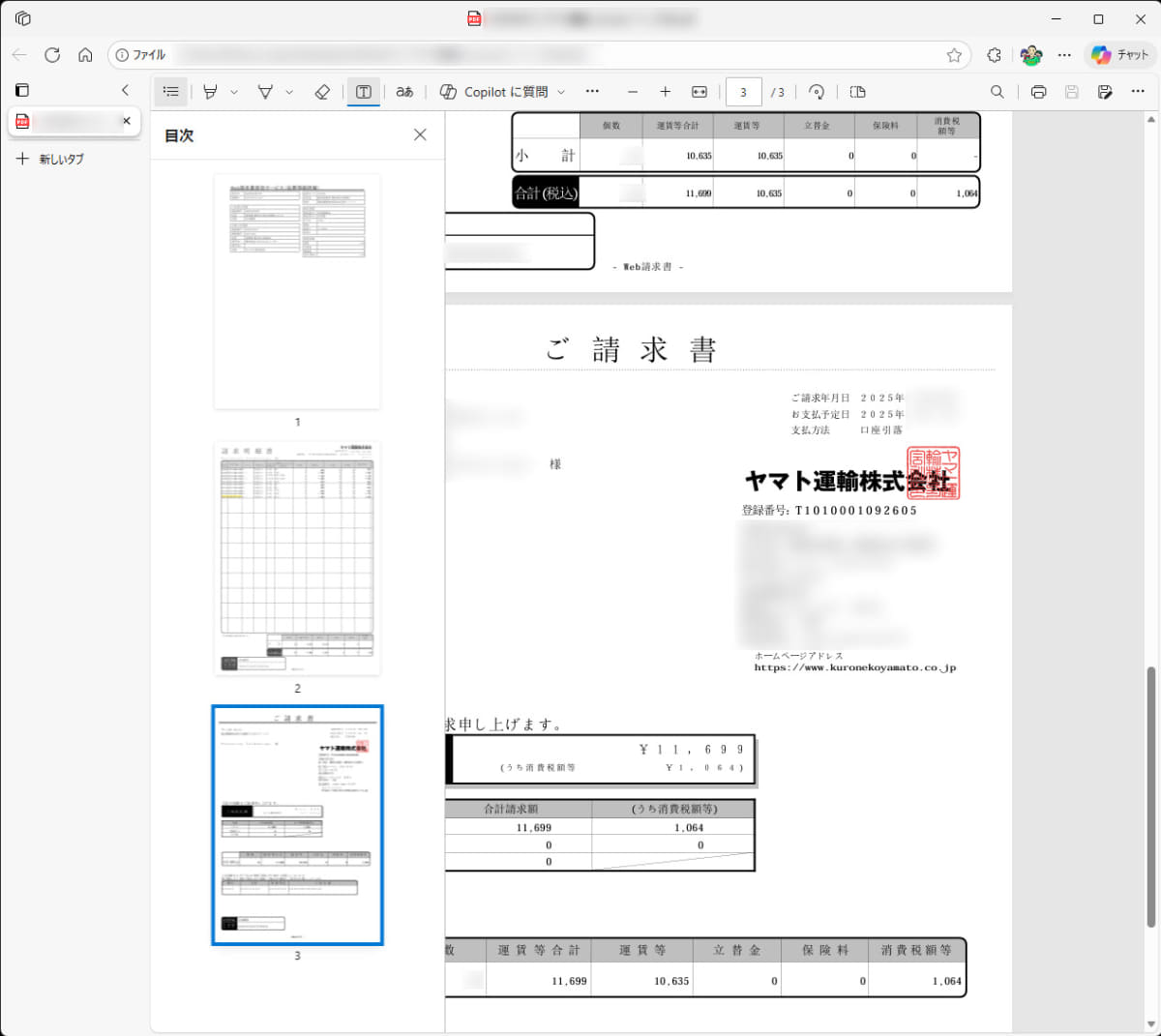Viewport: 1161px width, 1036px height.
Task: Switch the page view layout
Action: 857,92
